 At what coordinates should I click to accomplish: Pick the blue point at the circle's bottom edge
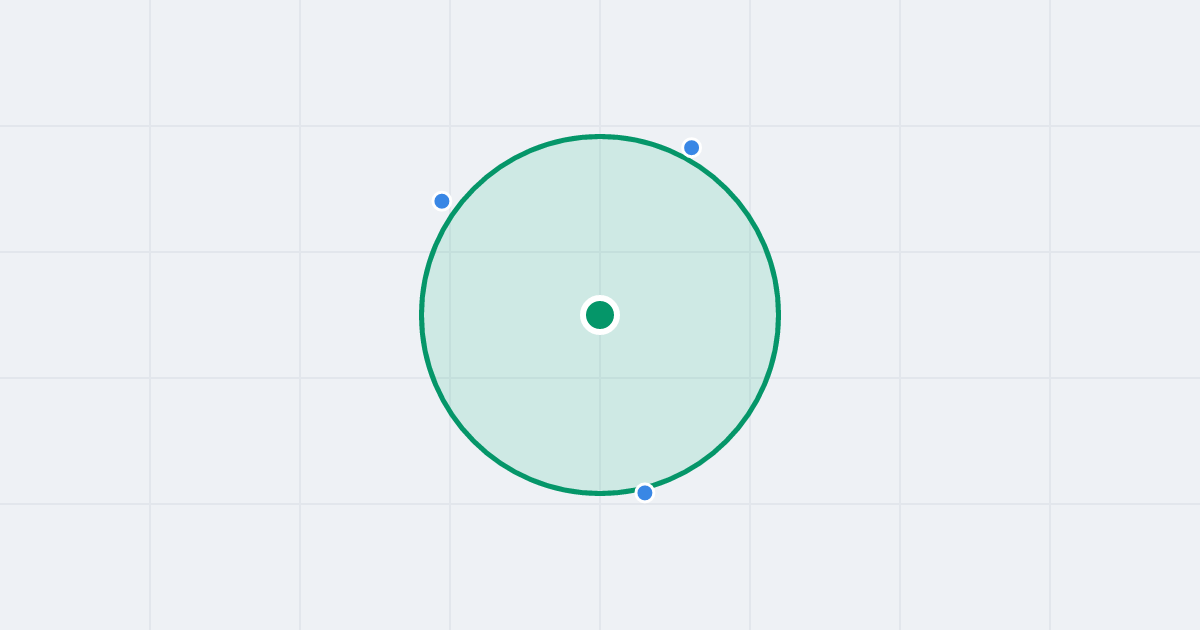point(645,493)
